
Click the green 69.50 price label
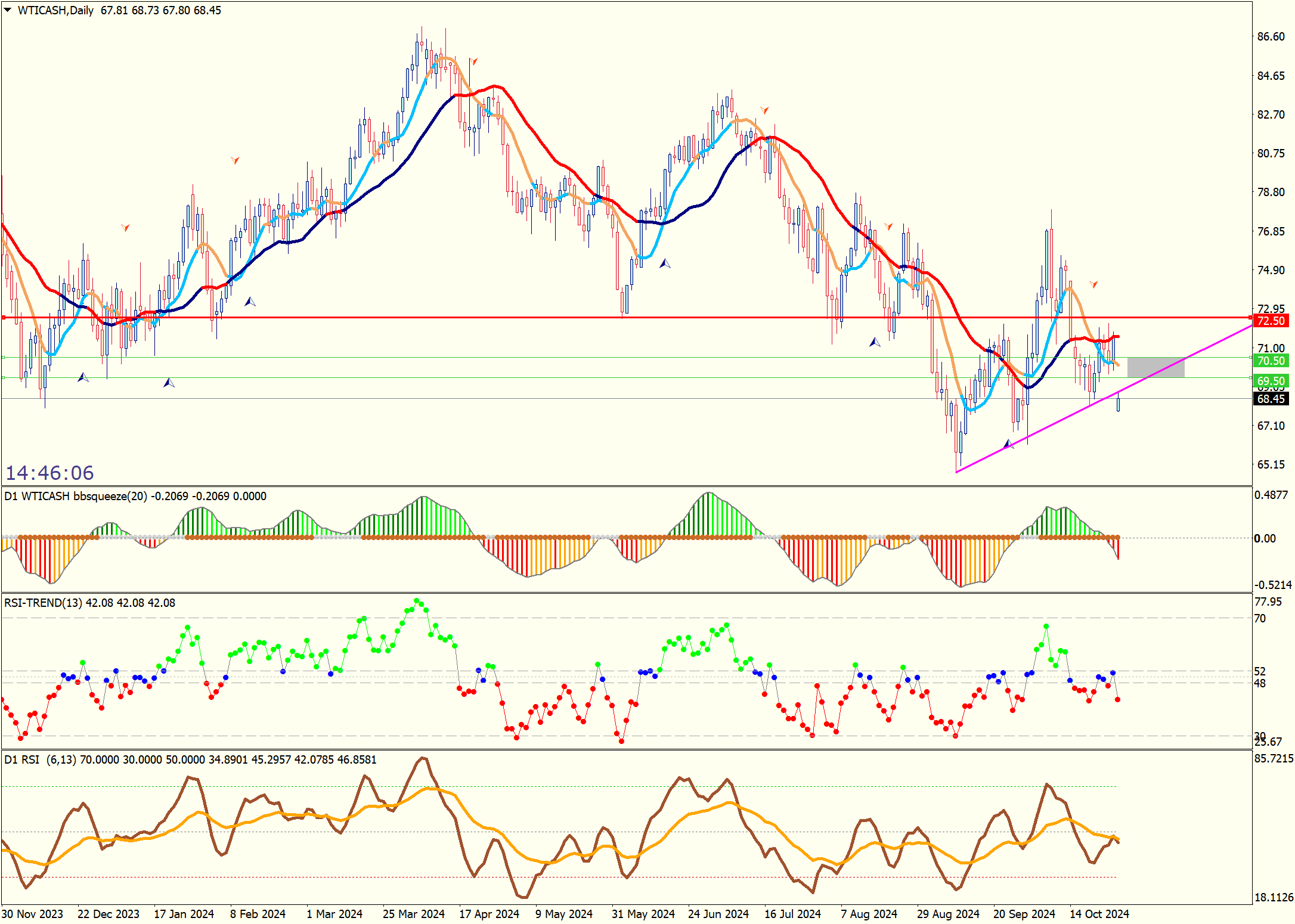pos(1270,380)
